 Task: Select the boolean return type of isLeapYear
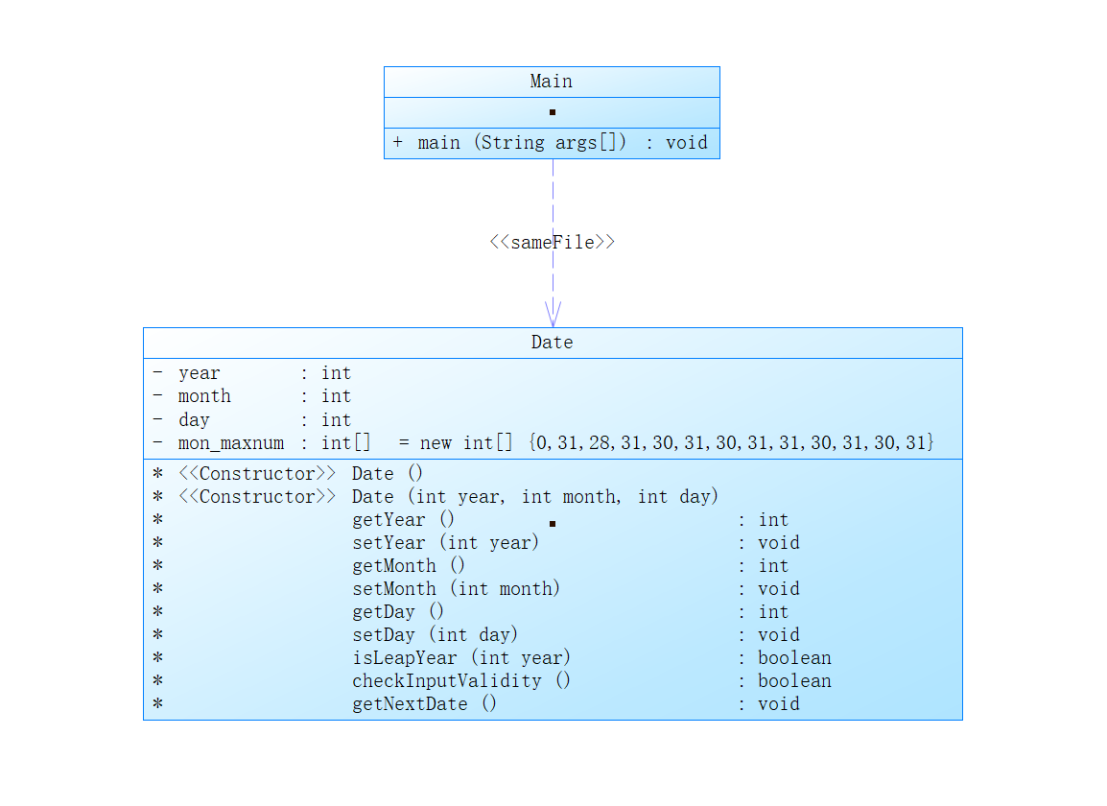click(795, 658)
